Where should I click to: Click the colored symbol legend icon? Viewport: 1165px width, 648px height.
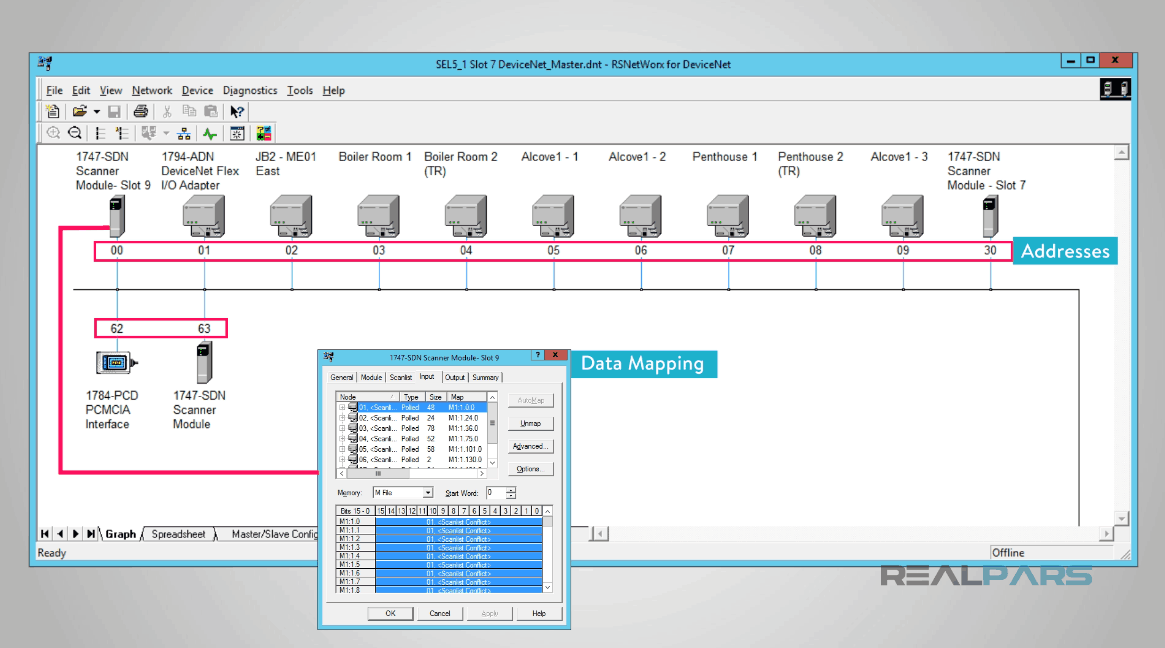pos(264,133)
